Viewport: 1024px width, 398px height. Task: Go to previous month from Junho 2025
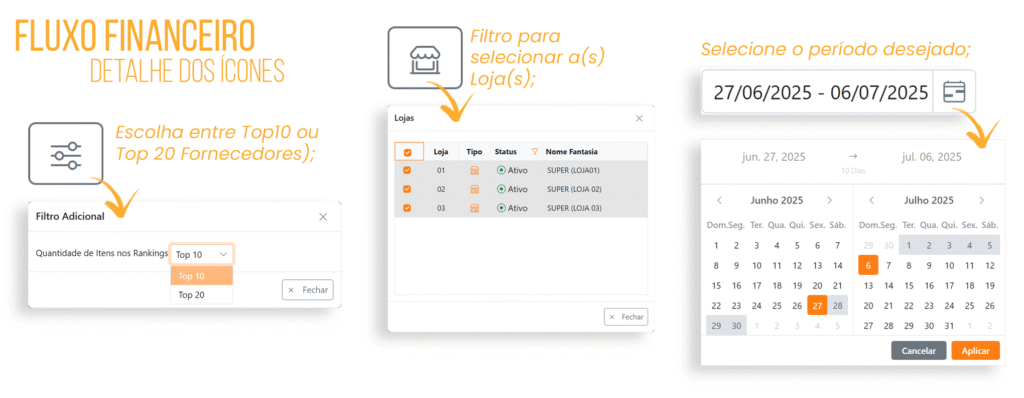pos(719,201)
